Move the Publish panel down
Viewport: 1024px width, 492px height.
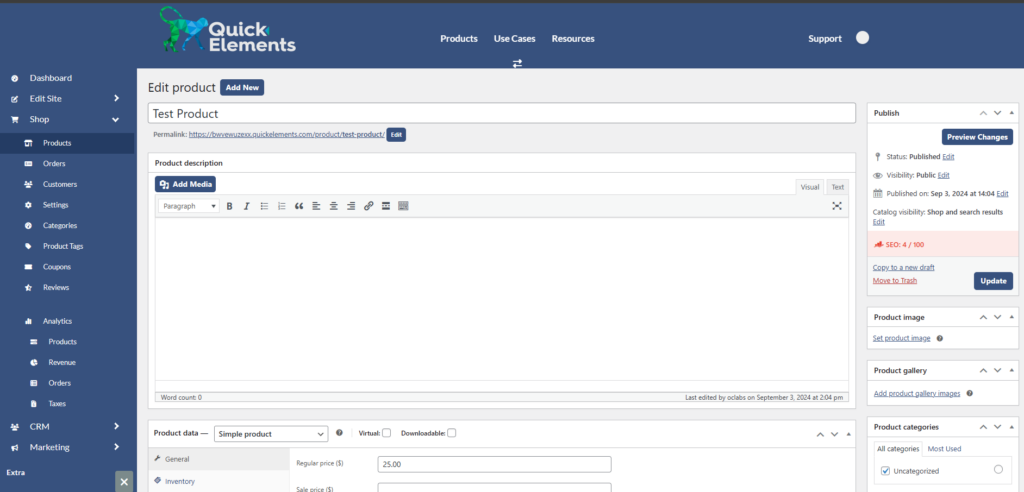[997, 113]
